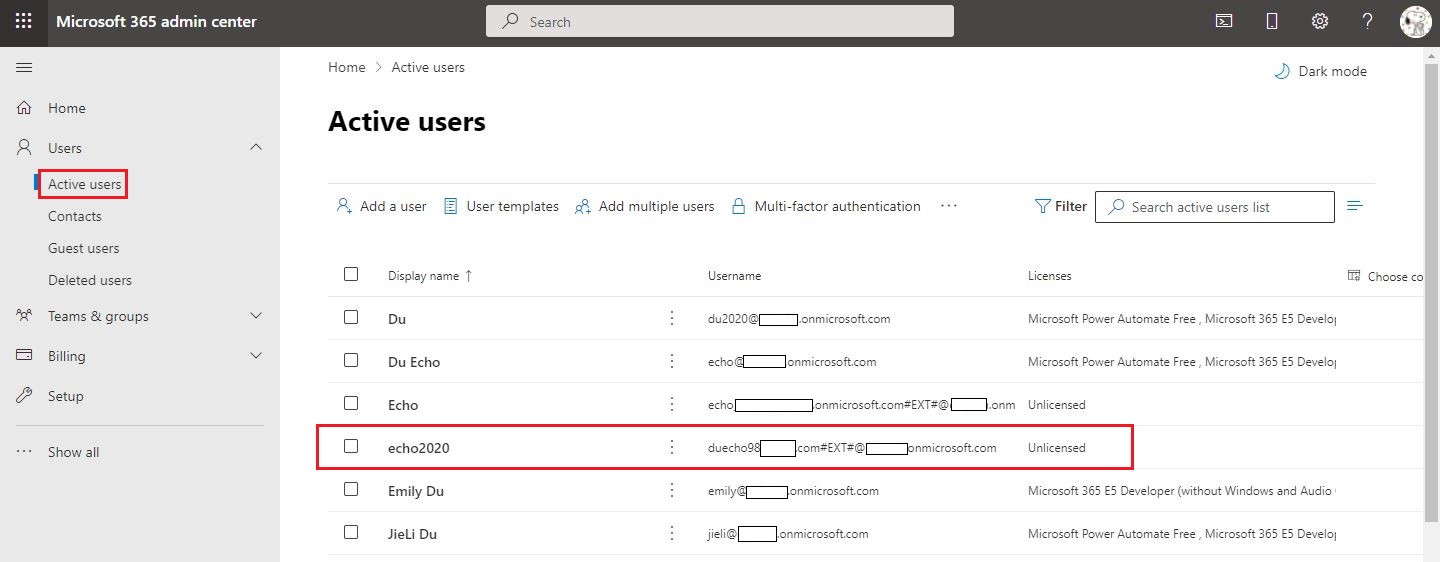Open more actions for Emily Du row
1440x562 pixels.
(672, 490)
